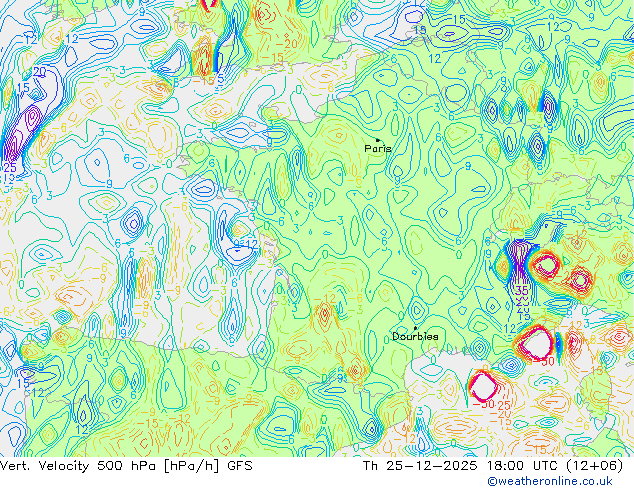634x490 pixels.
Task: Click the weatheronline.co.uk copyright text
Action: coord(550,481)
